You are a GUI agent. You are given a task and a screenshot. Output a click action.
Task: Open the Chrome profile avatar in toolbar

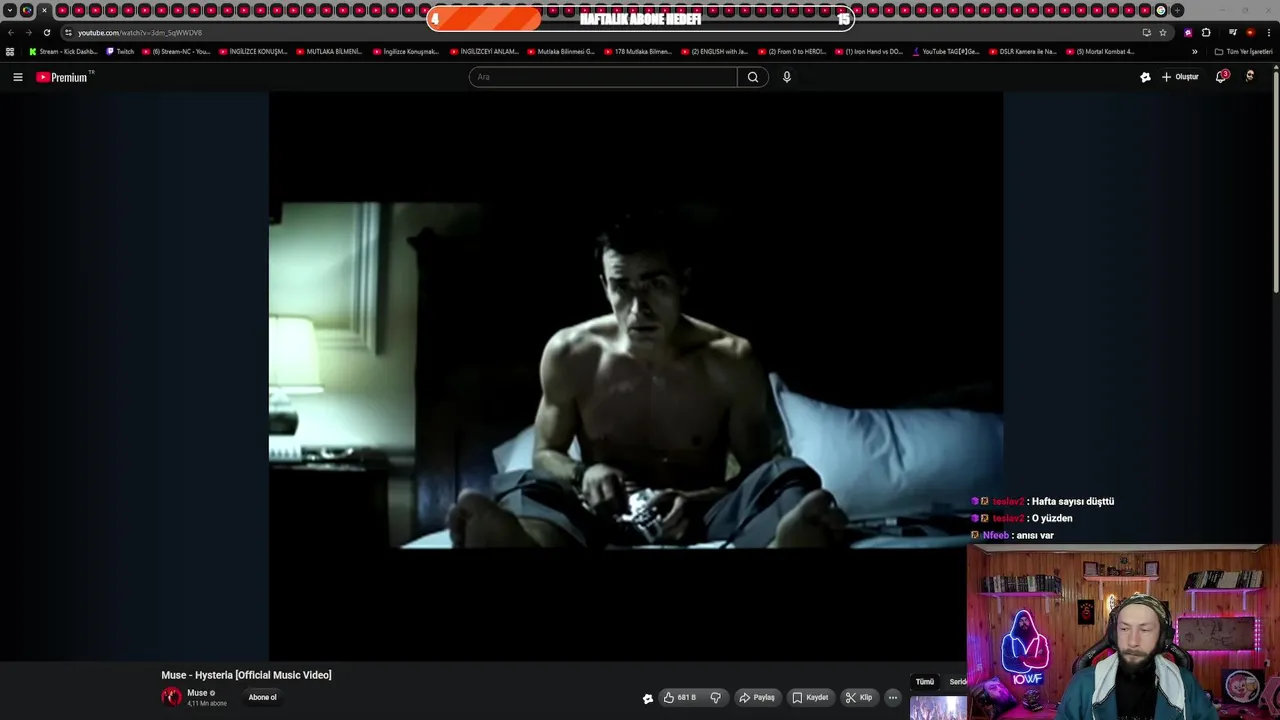pyautogui.click(x=1250, y=32)
